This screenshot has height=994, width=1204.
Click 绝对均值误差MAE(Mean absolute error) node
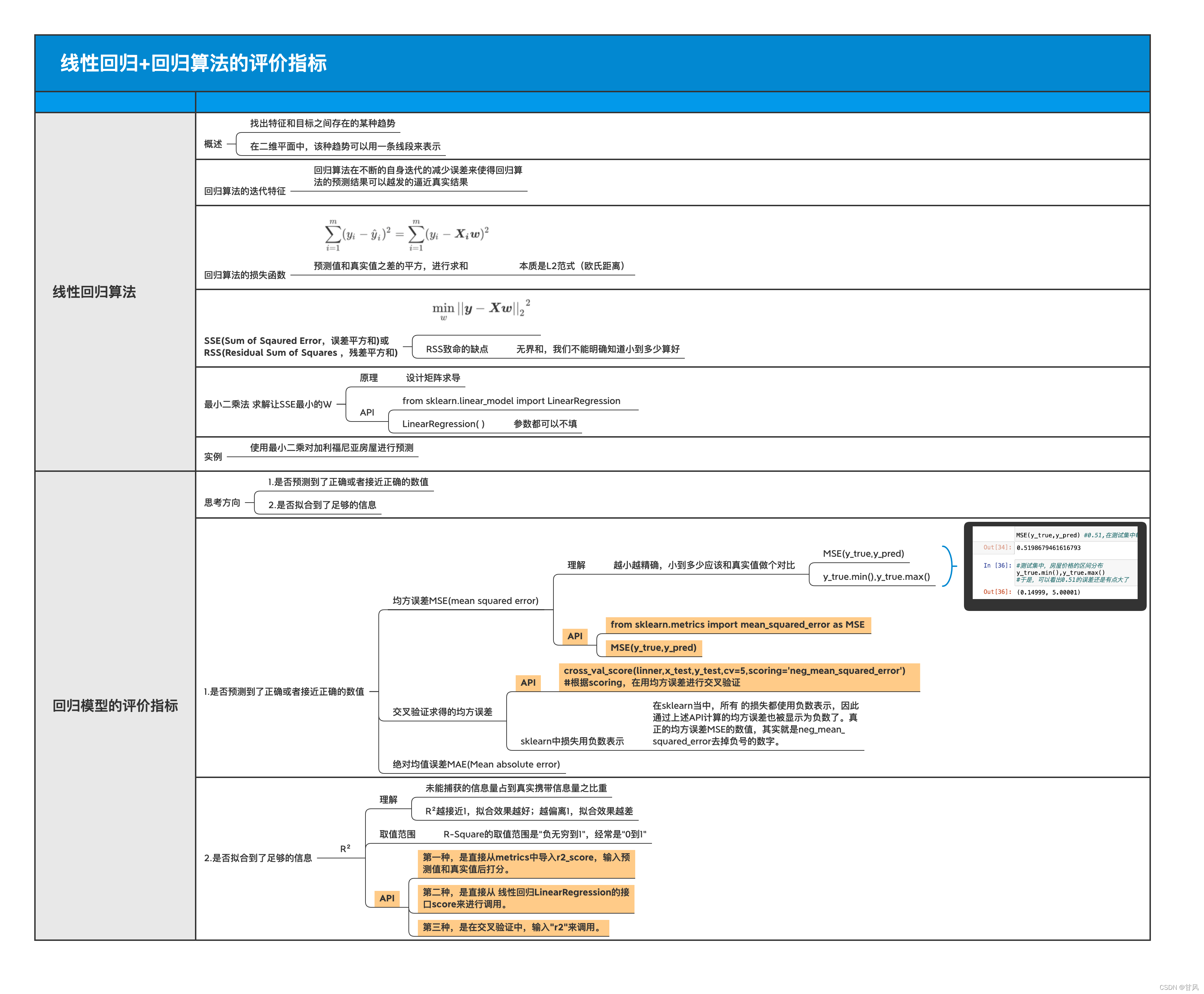(x=476, y=764)
